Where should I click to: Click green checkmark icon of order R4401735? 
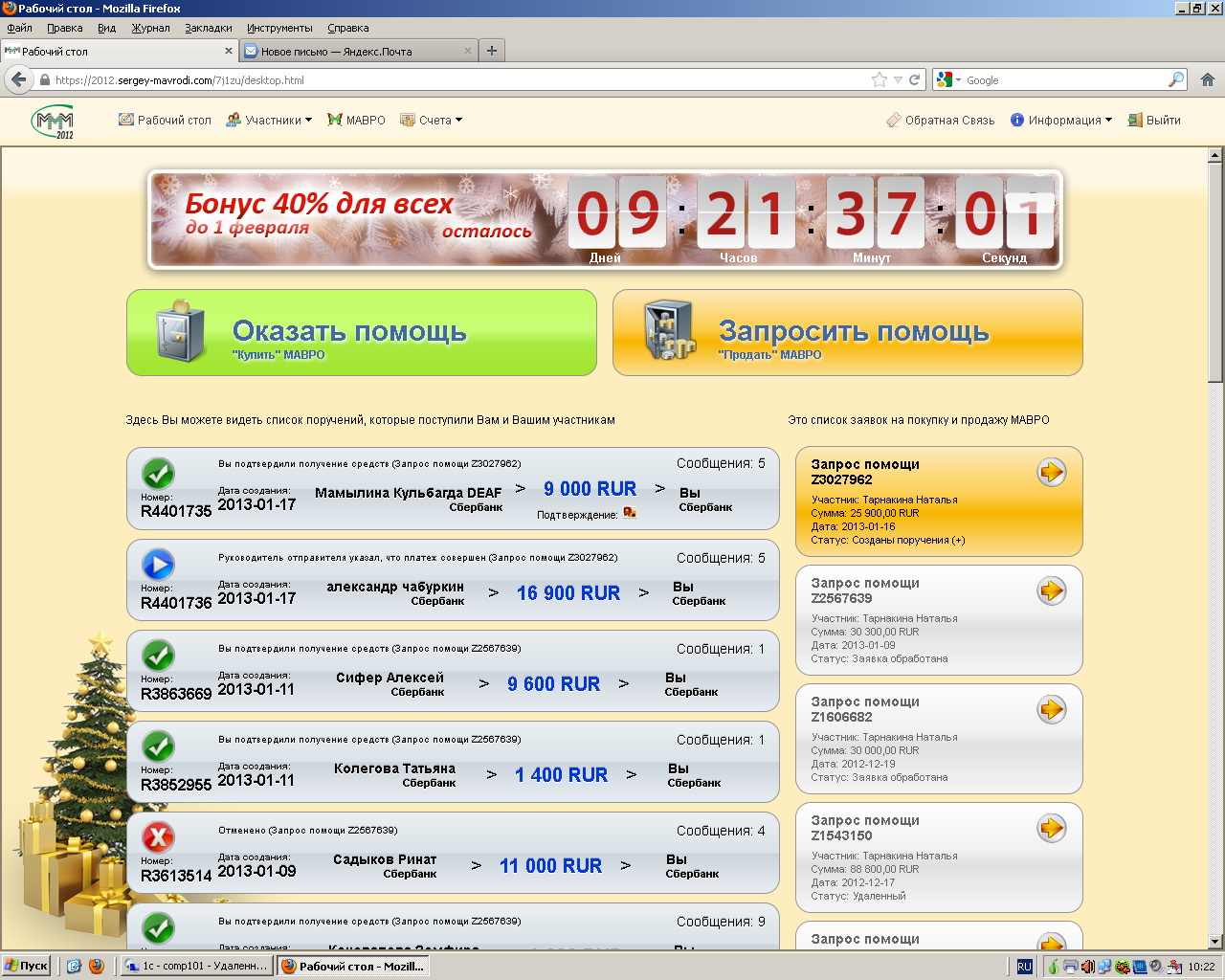[158, 474]
